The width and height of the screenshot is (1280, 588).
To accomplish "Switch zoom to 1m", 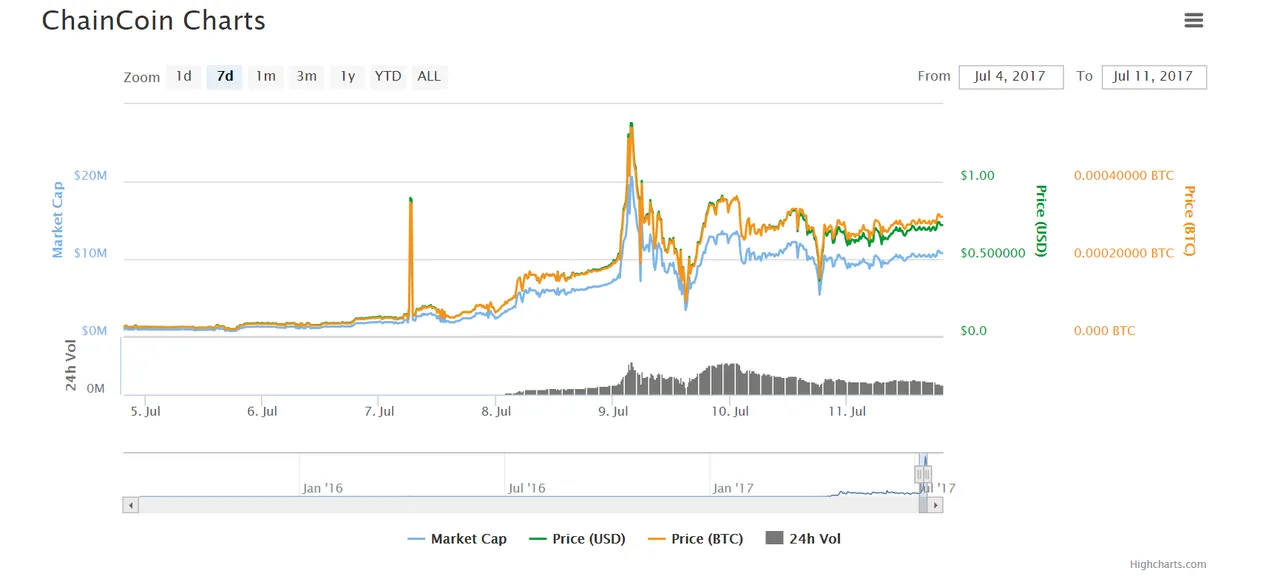I will (266, 76).
